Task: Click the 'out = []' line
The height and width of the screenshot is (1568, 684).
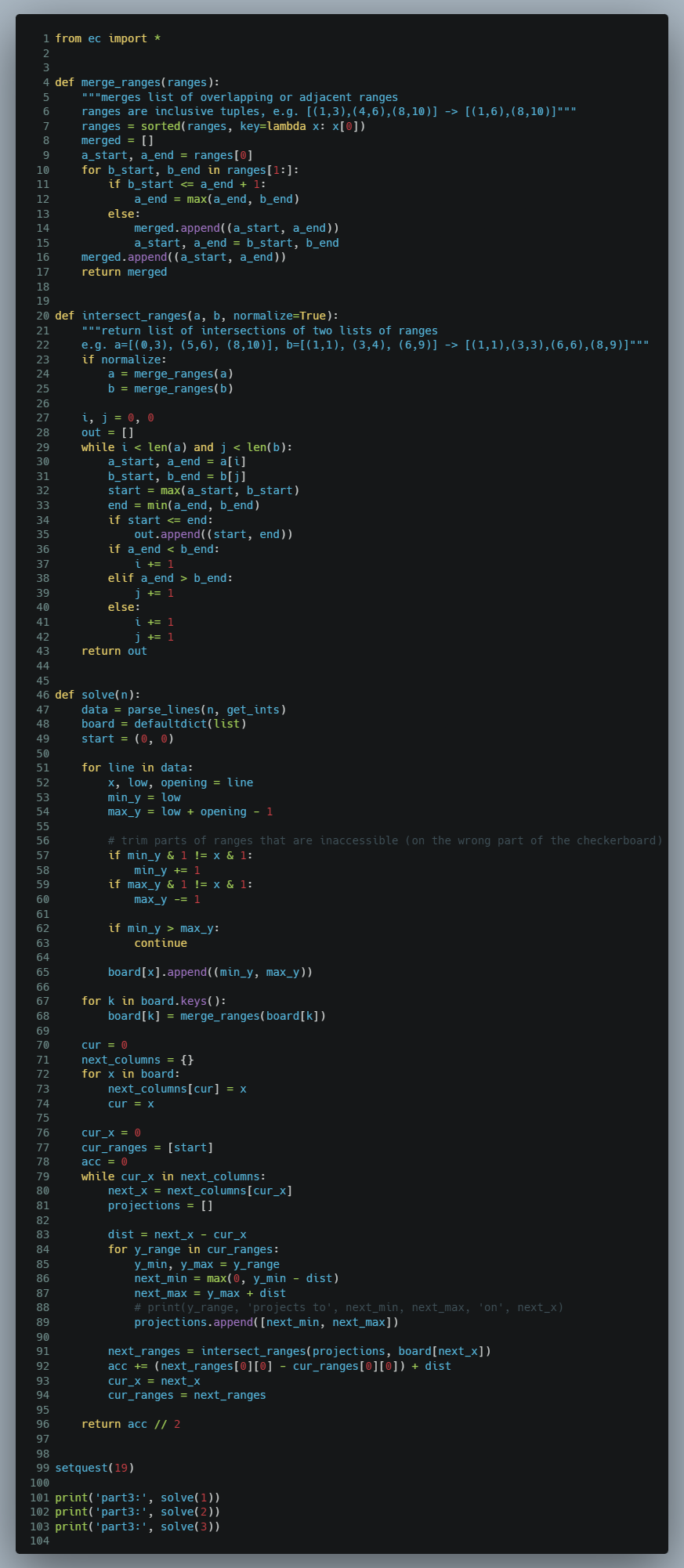Action: click(108, 432)
